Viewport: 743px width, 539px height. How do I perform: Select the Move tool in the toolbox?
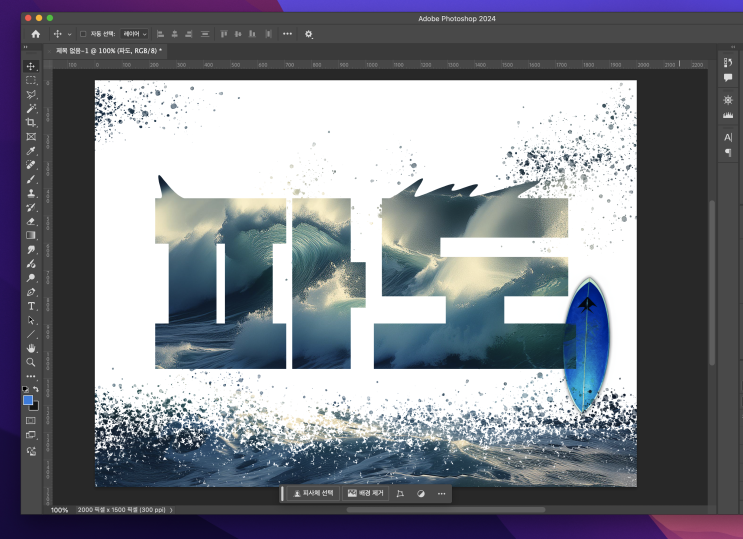click(x=31, y=66)
